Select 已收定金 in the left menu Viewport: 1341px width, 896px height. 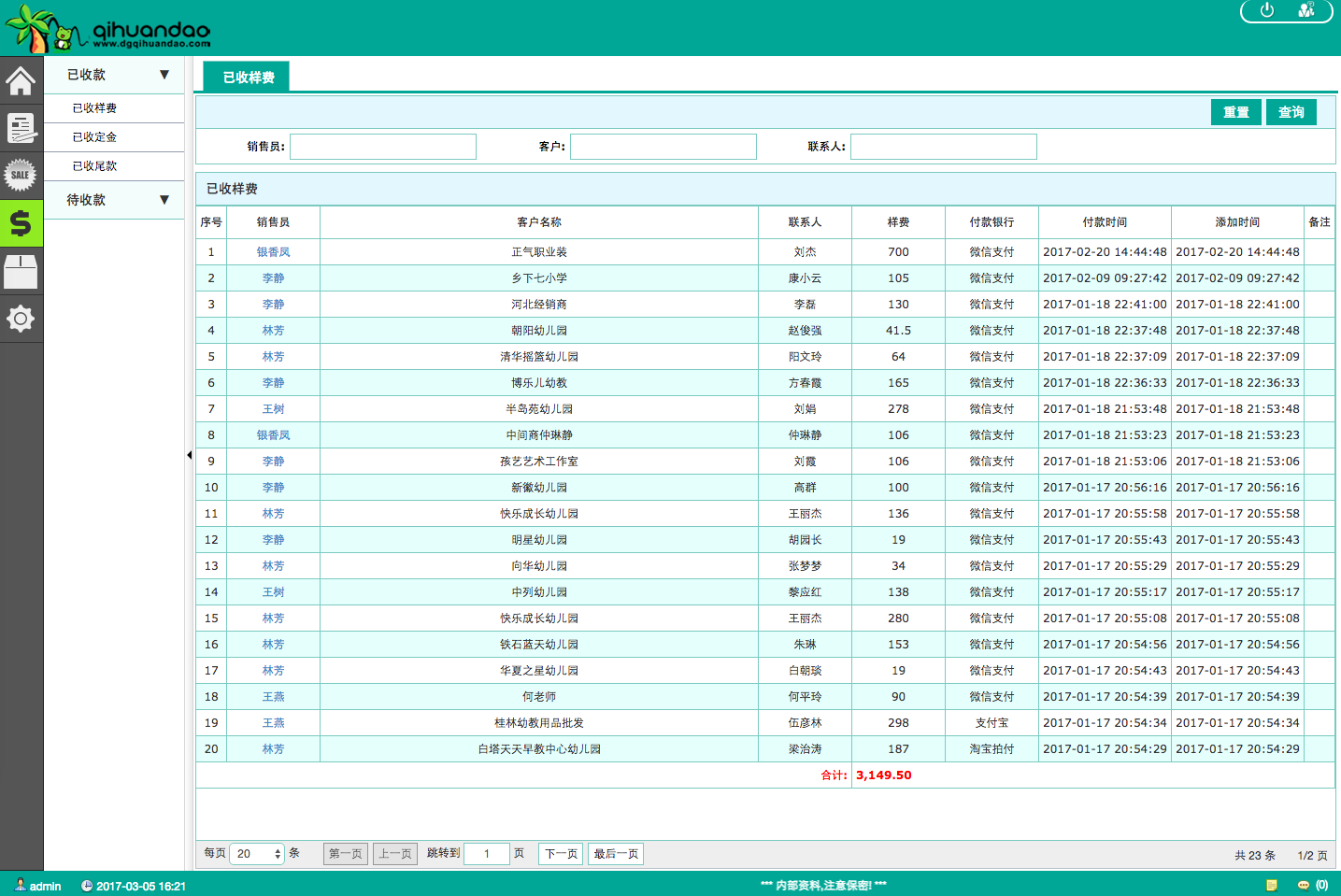click(x=95, y=137)
